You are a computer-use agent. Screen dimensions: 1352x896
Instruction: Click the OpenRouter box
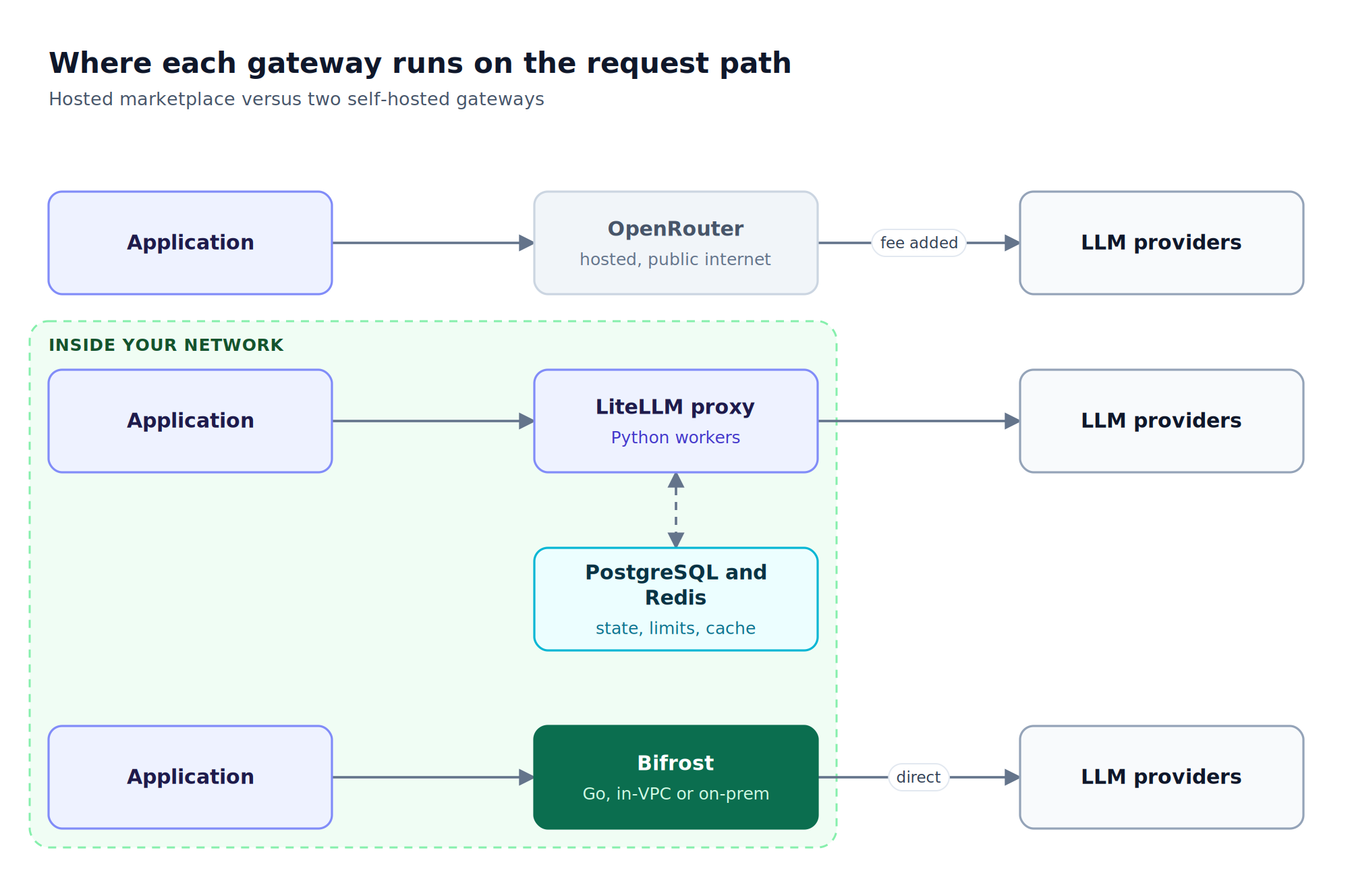[x=676, y=243]
